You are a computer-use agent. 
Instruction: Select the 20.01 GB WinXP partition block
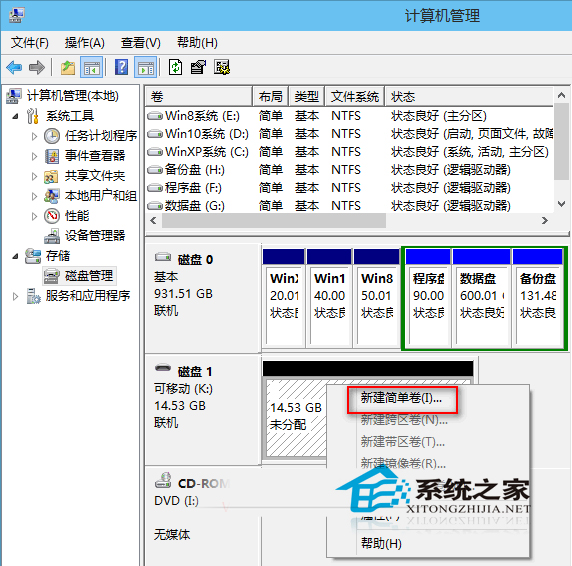click(283, 298)
